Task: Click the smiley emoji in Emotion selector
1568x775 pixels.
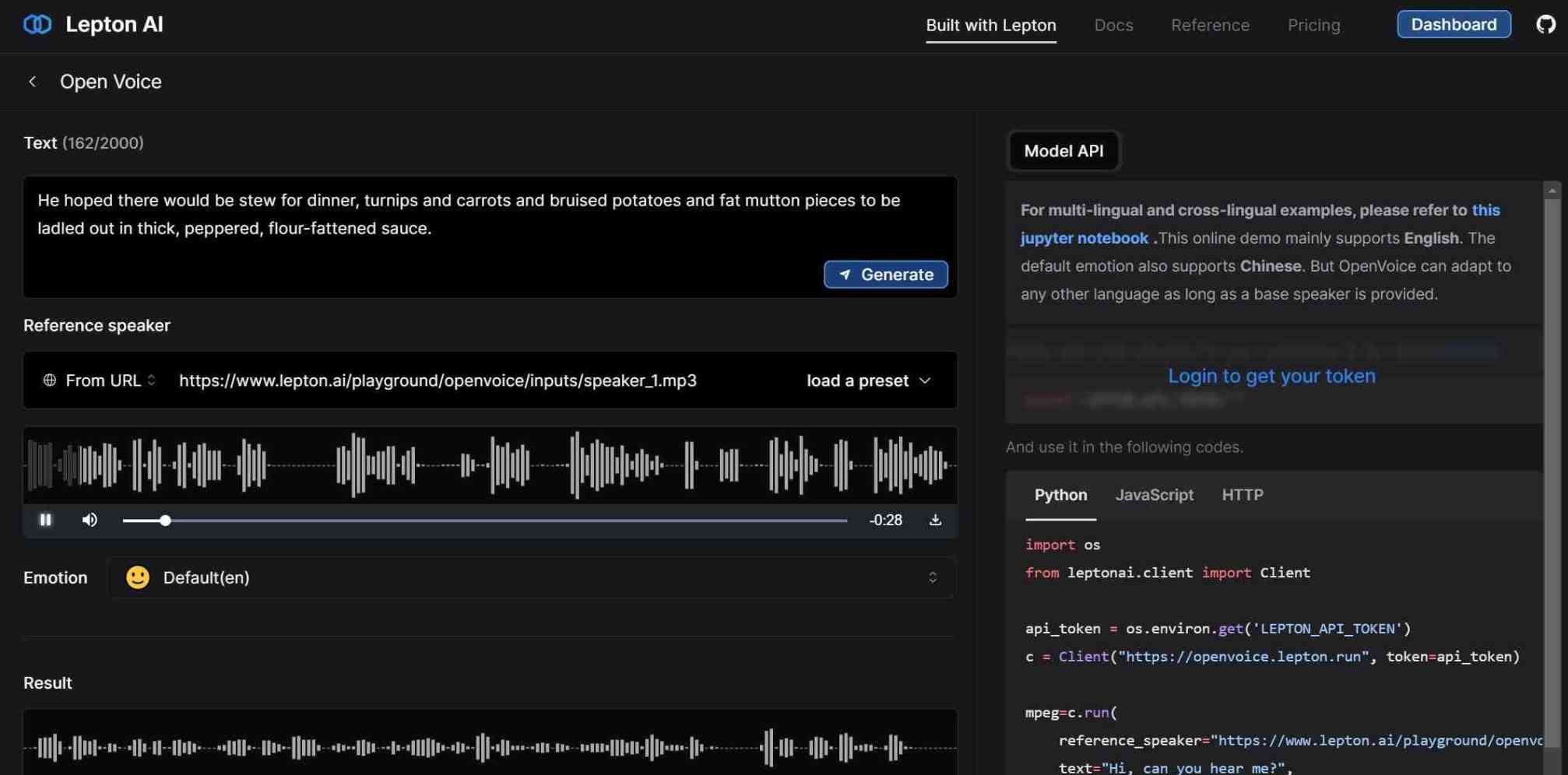Action: (138, 577)
